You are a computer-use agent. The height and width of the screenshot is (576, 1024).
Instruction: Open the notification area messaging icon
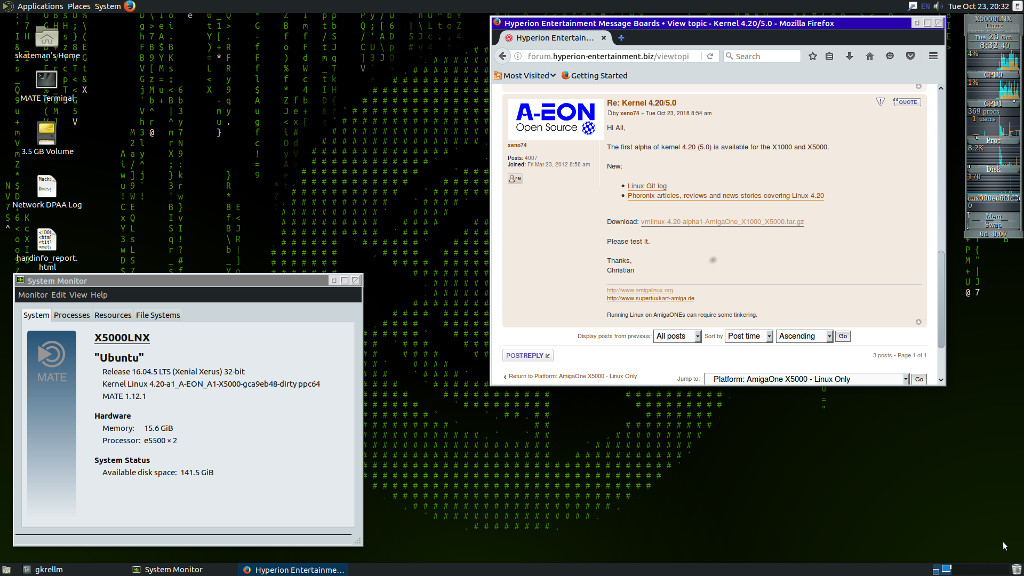(912, 6)
